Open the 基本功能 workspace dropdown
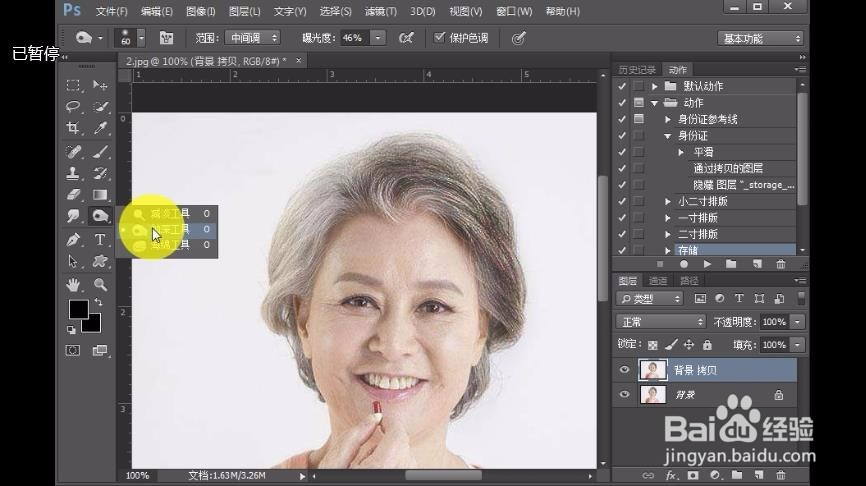 point(761,38)
